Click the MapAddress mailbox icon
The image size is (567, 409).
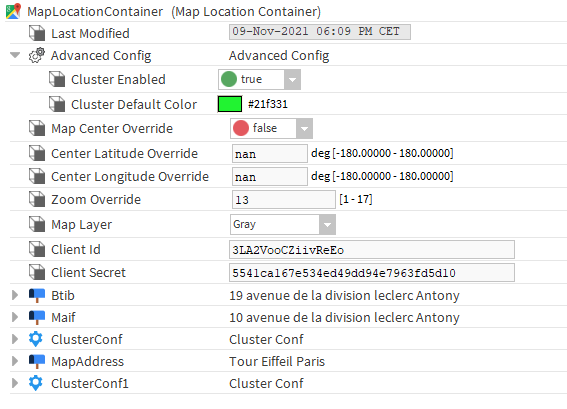pos(37,361)
